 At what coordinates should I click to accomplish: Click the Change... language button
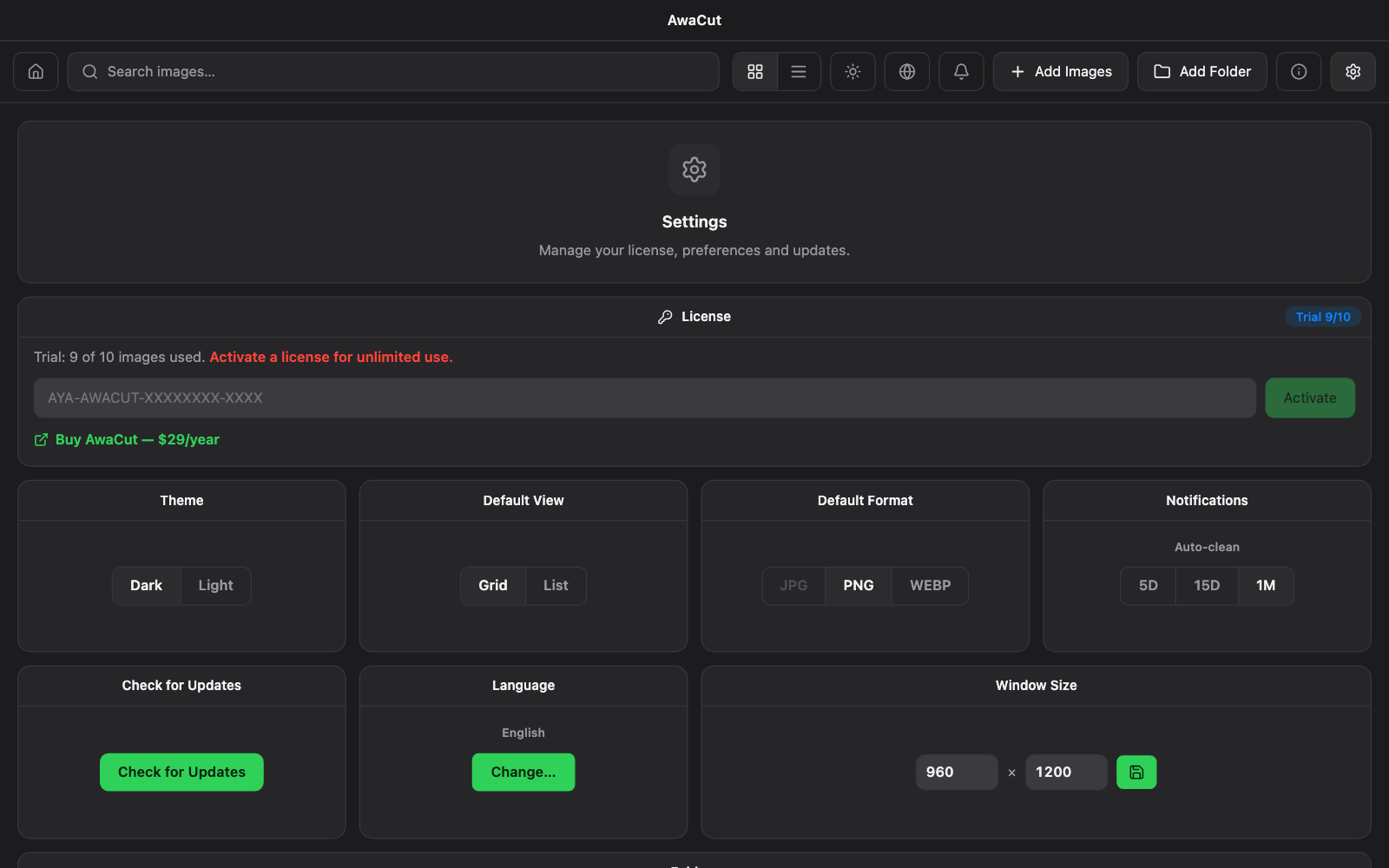[x=523, y=772]
